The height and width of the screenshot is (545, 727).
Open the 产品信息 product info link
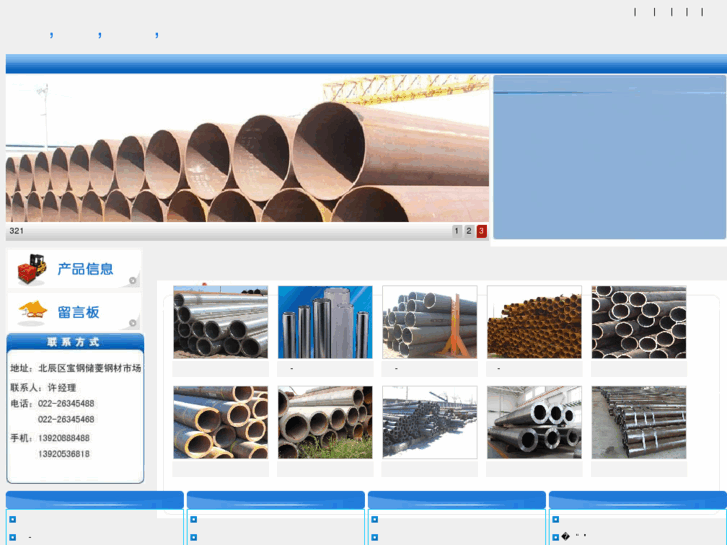[x=85, y=269]
